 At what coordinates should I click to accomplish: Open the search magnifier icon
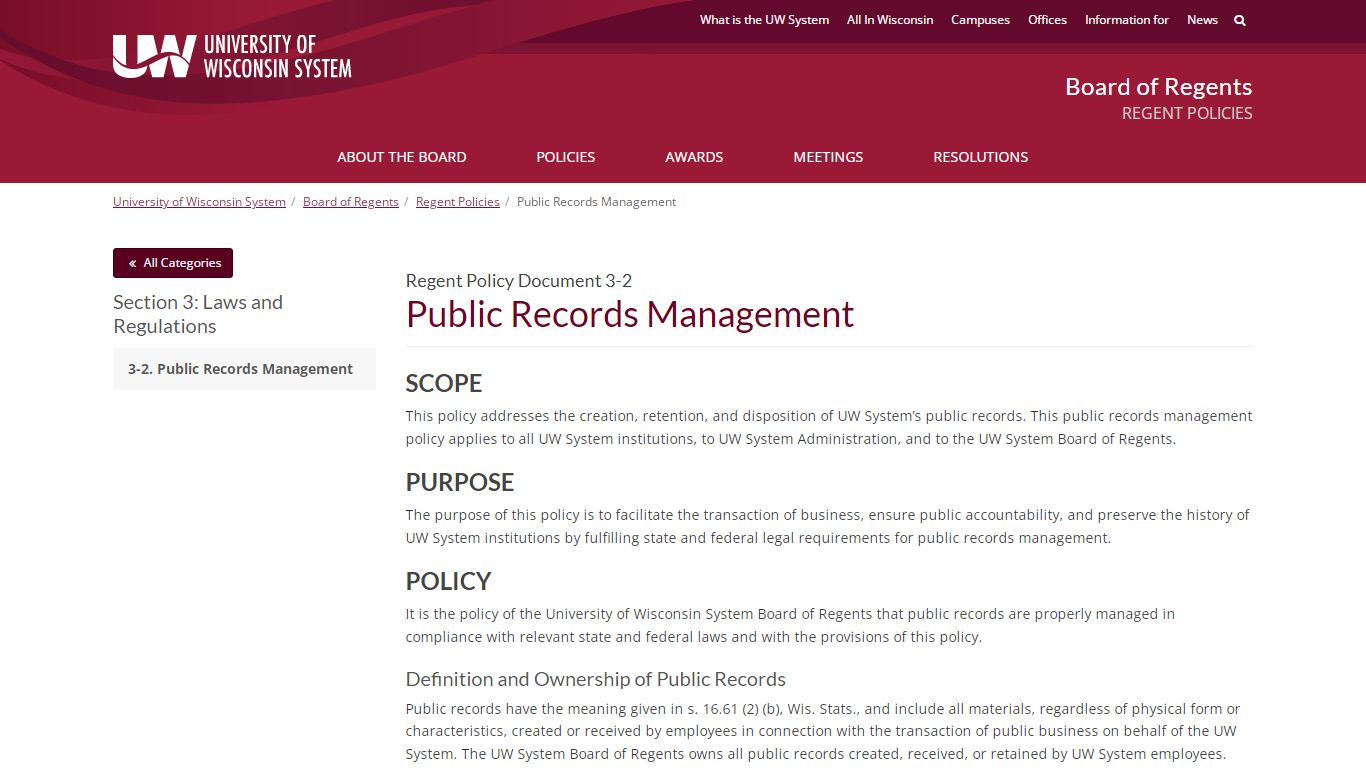coord(1240,20)
